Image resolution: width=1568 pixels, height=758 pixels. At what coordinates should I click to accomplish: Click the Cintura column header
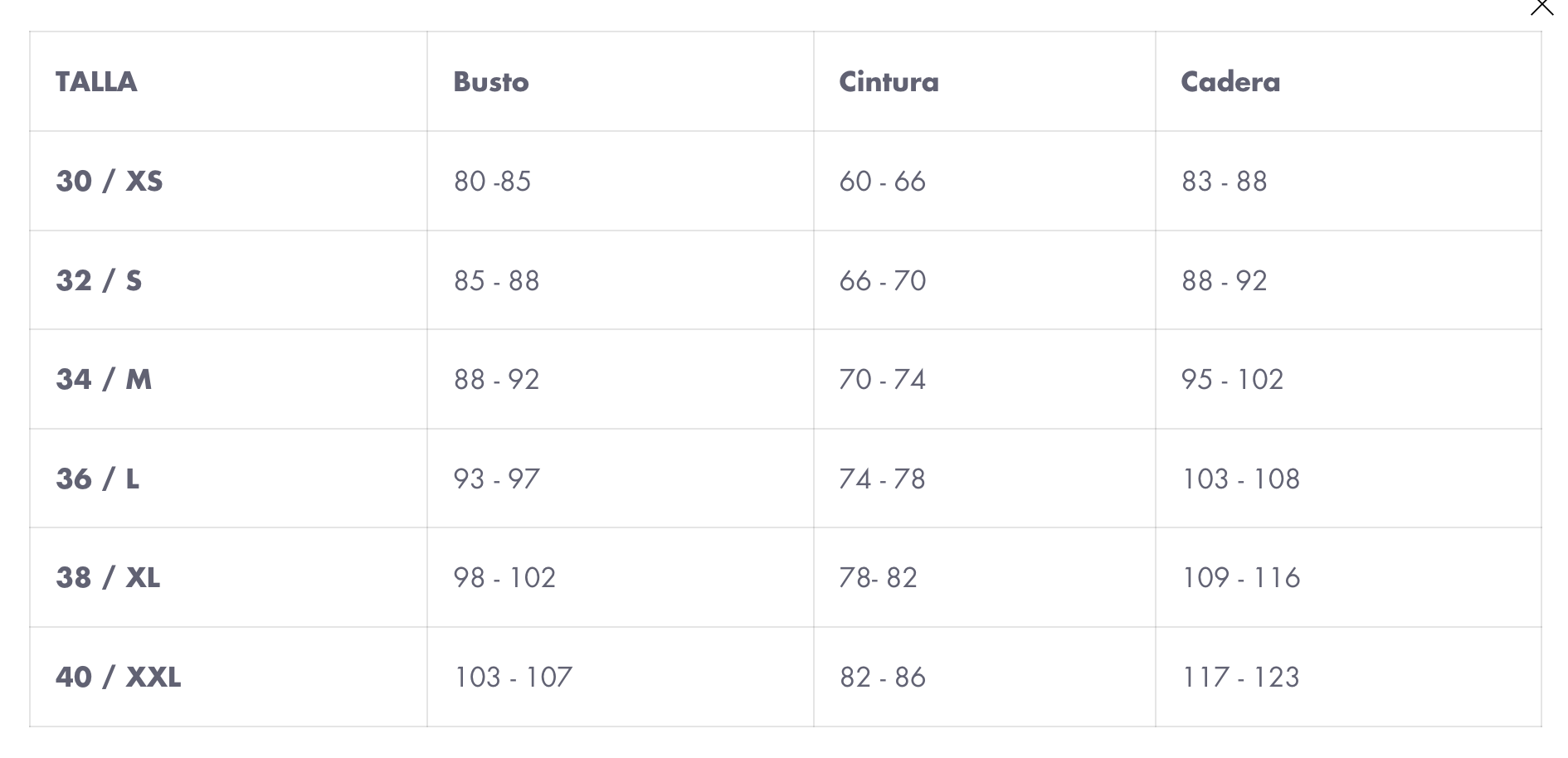click(889, 81)
